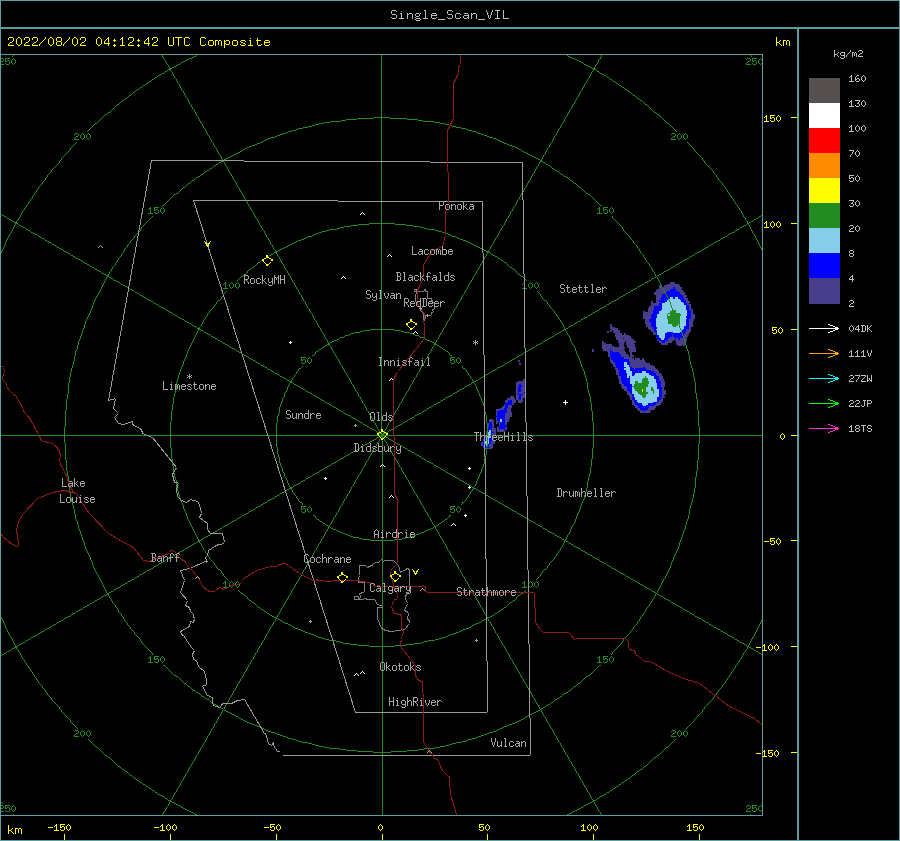Click the orange 50-70 legend swatch
Image resolution: width=900 pixels, height=841 pixels.
tap(824, 166)
